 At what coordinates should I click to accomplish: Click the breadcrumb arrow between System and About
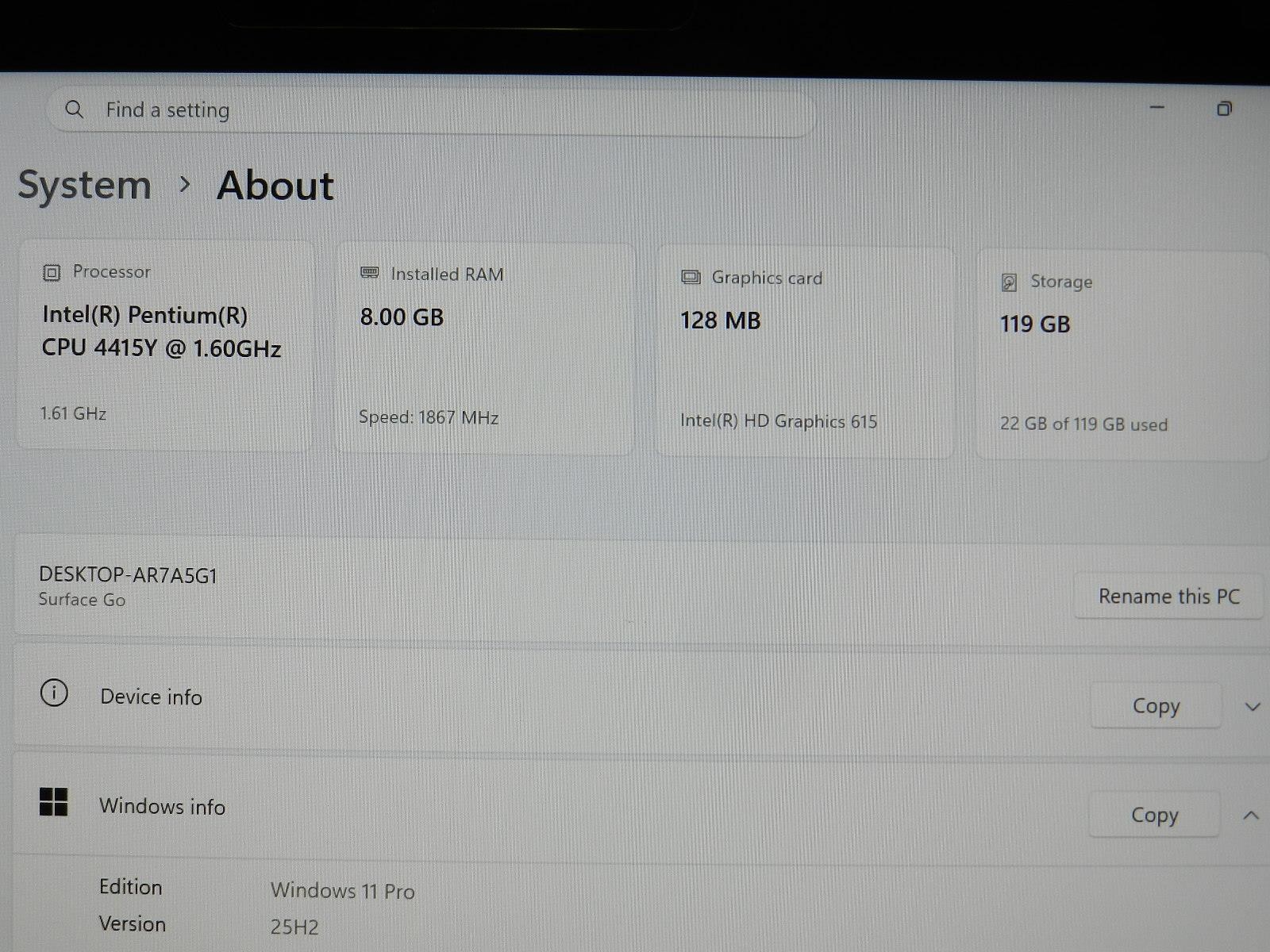pyautogui.click(x=185, y=185)
